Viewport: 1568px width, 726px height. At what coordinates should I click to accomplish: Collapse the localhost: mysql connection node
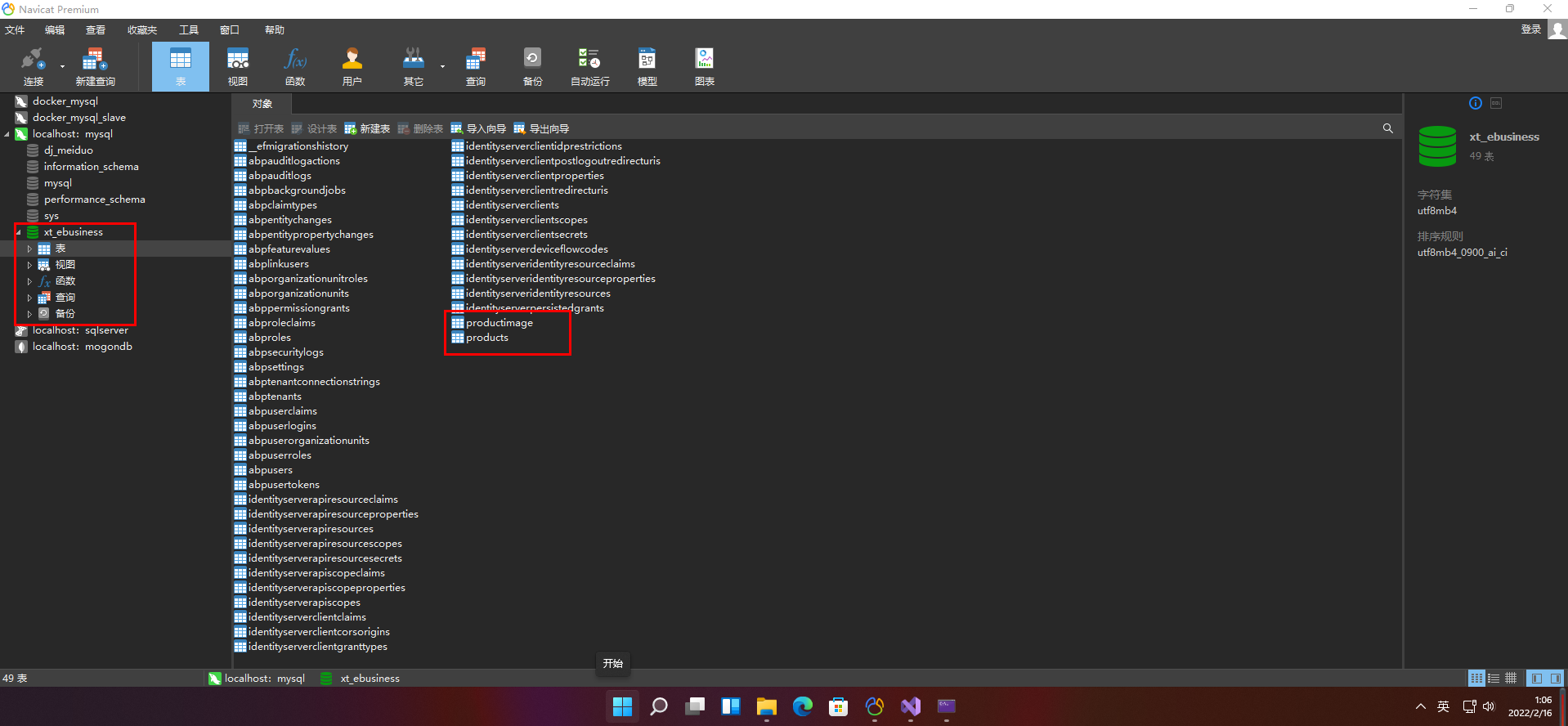pos(7,134)
